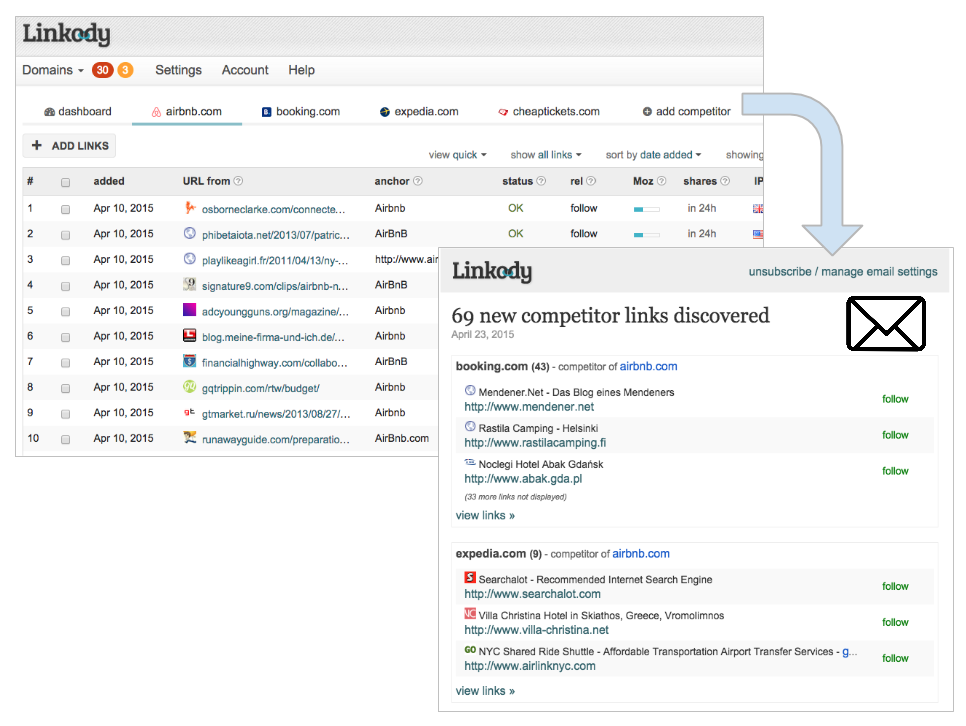This screenshot has height=726, width=966.
Task: Click the adcyoungguns.org purple favicon
Action: coord(190,309)
